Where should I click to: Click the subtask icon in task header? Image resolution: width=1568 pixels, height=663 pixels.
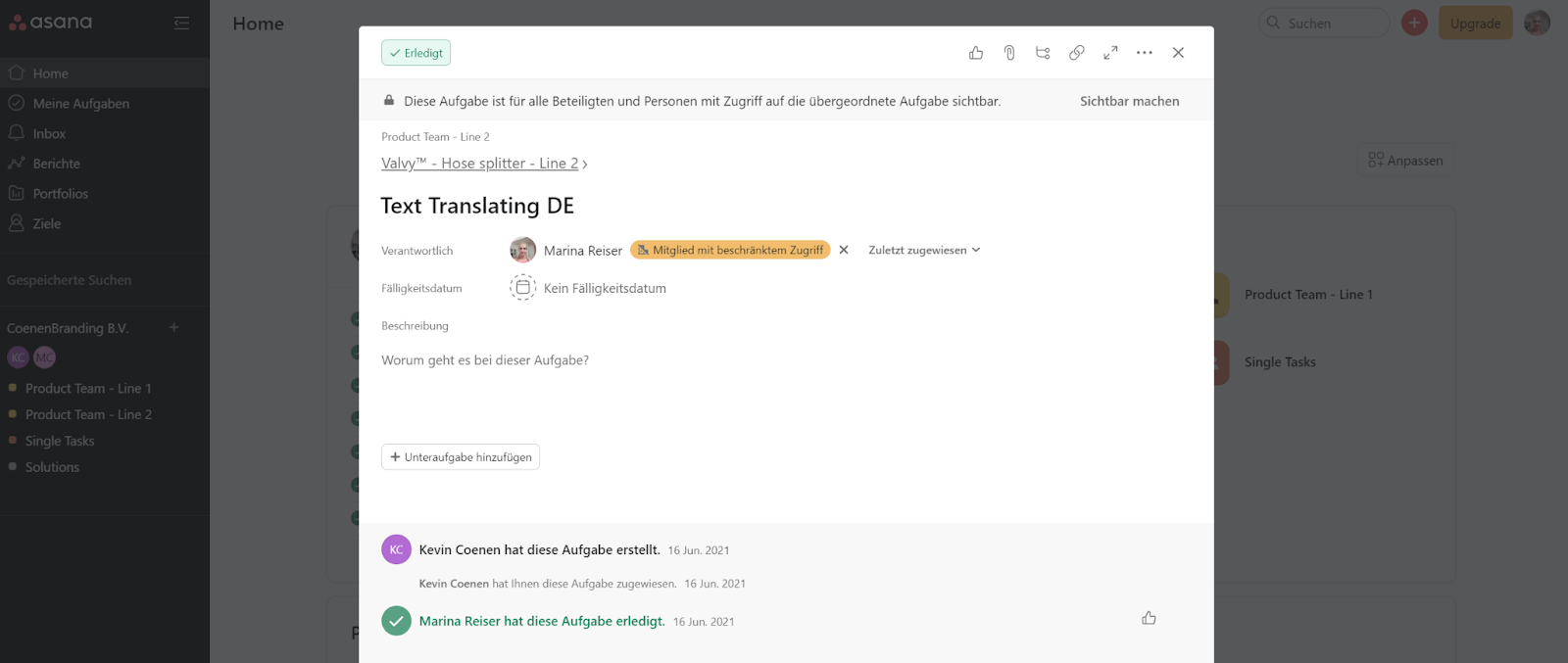1043,53
